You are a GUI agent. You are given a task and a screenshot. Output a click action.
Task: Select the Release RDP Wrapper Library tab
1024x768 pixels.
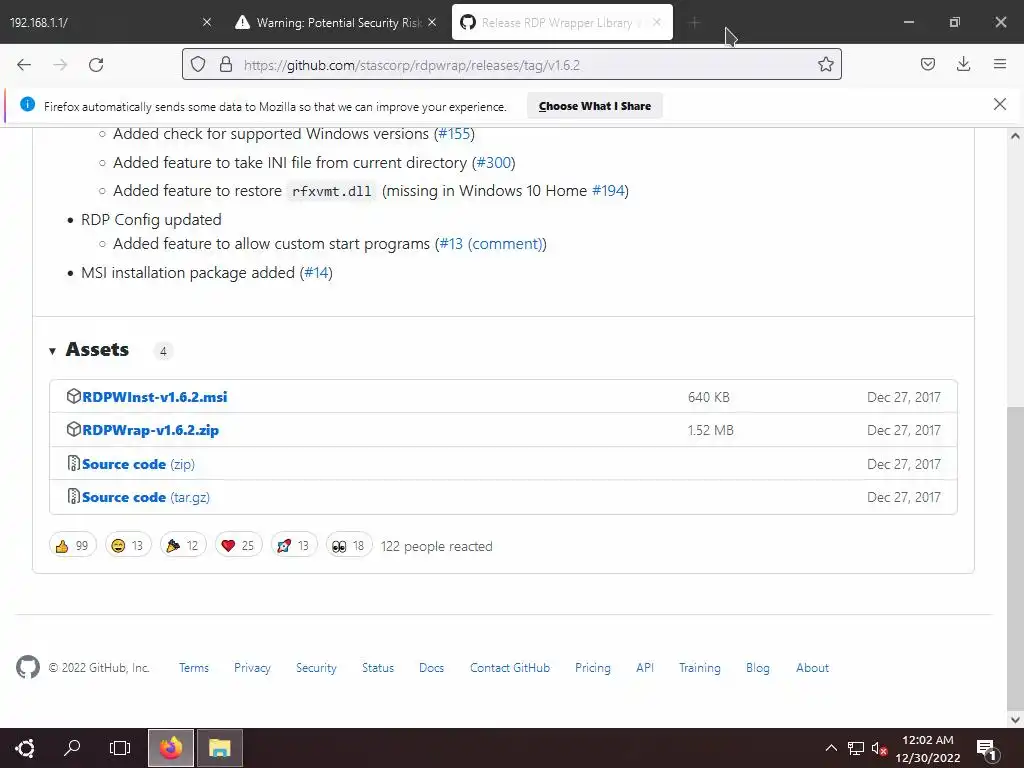click(x=562, y=22)
